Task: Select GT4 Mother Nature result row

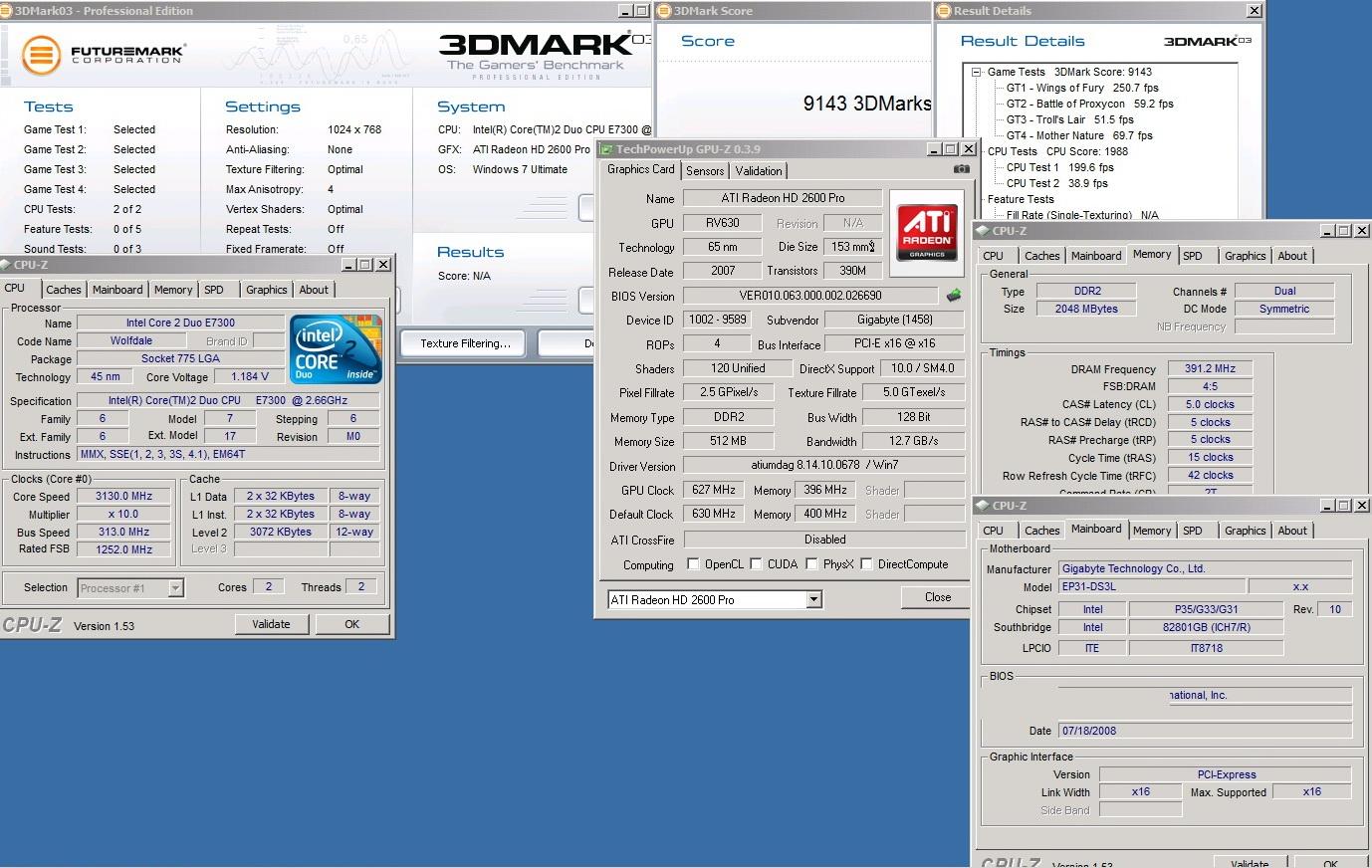Action: (x=1079, y=135)
